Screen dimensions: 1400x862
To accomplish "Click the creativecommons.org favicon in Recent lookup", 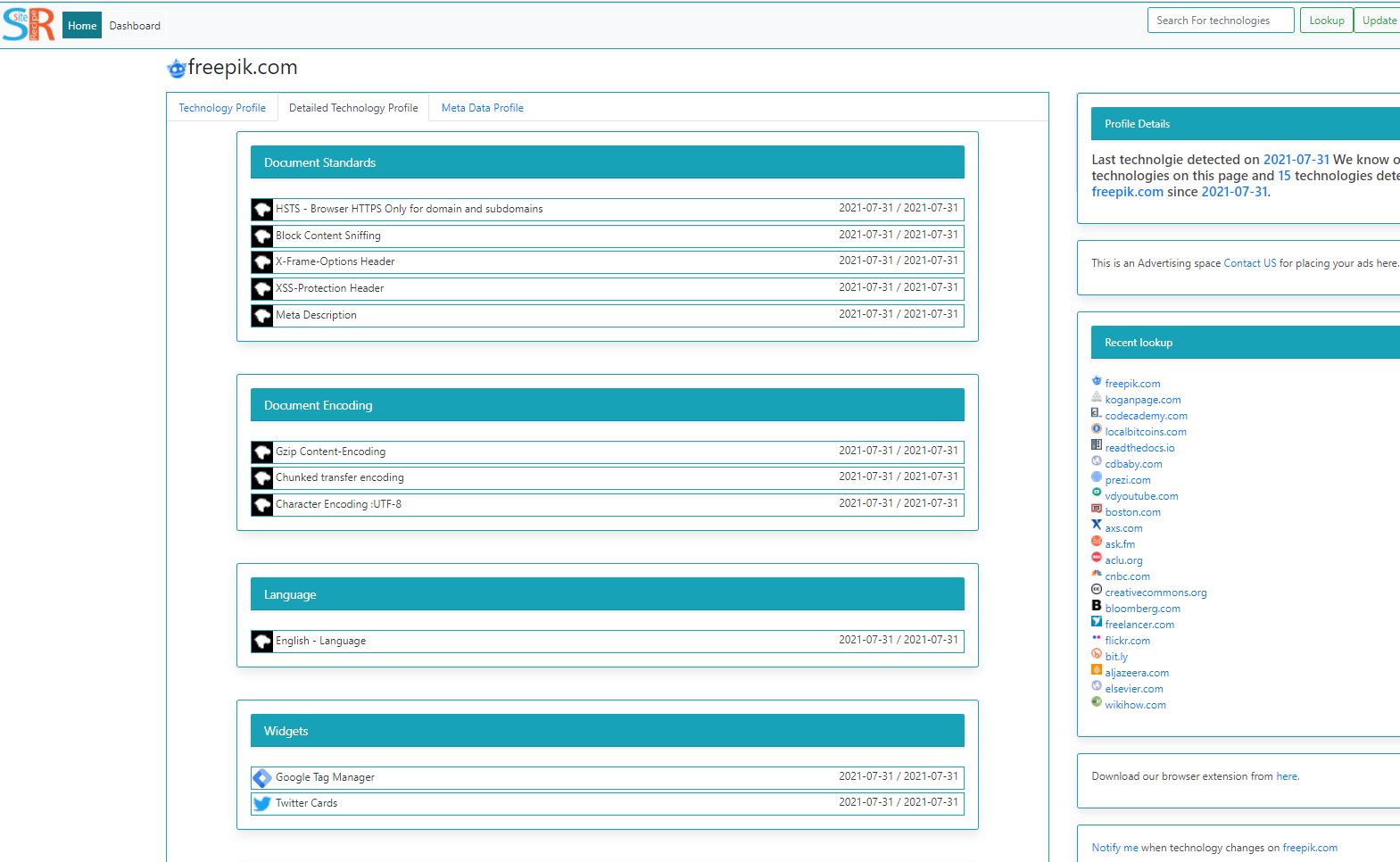I will pyautogui.click(x=1097, y=590).
